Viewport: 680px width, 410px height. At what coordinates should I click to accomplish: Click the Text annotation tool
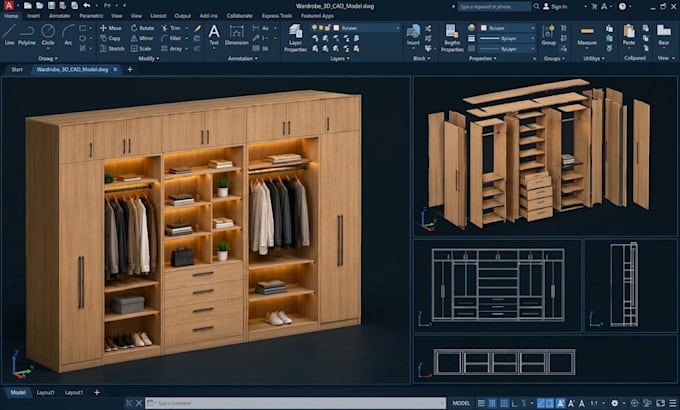coord(214,35)
